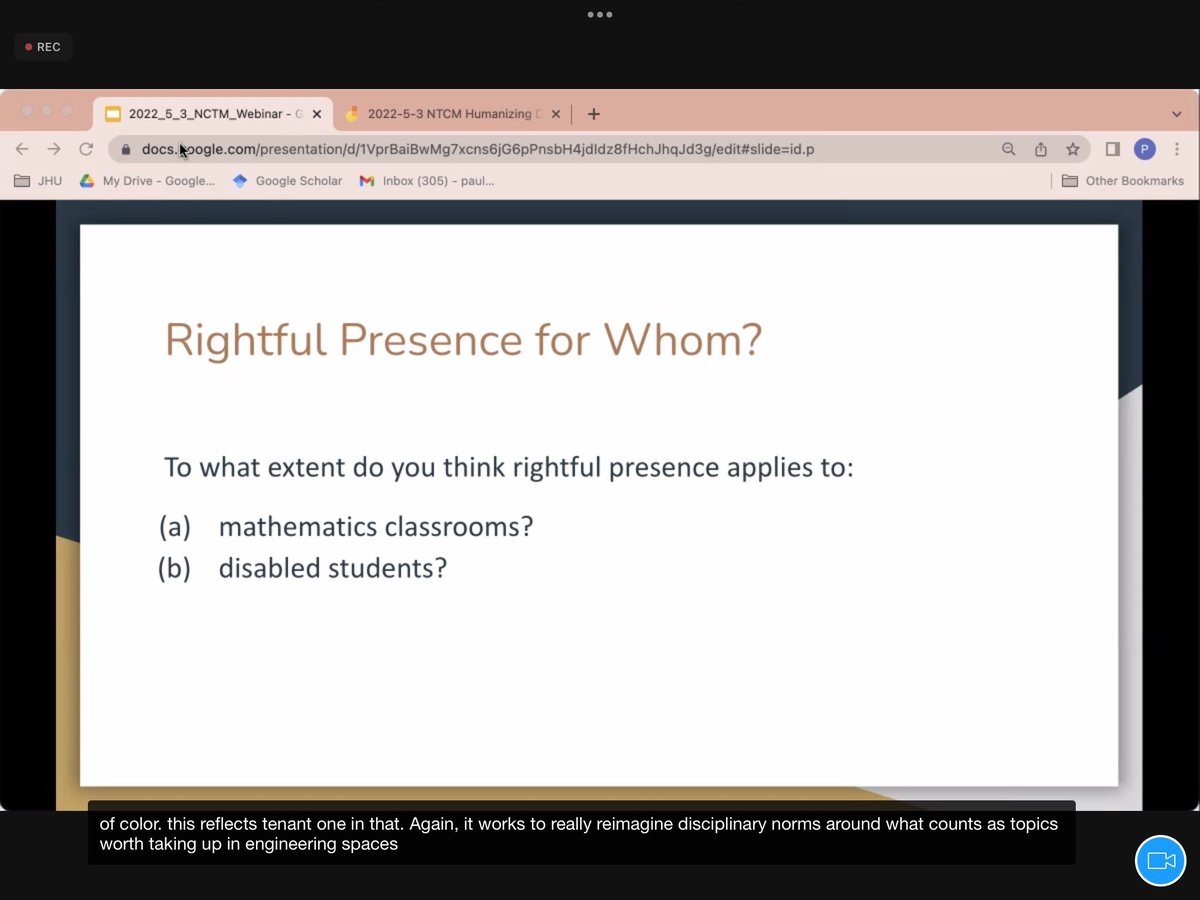
Task: Switch to the 2022-5-3 NTCM Humanizing tab
Action: [x=454, y=114]
